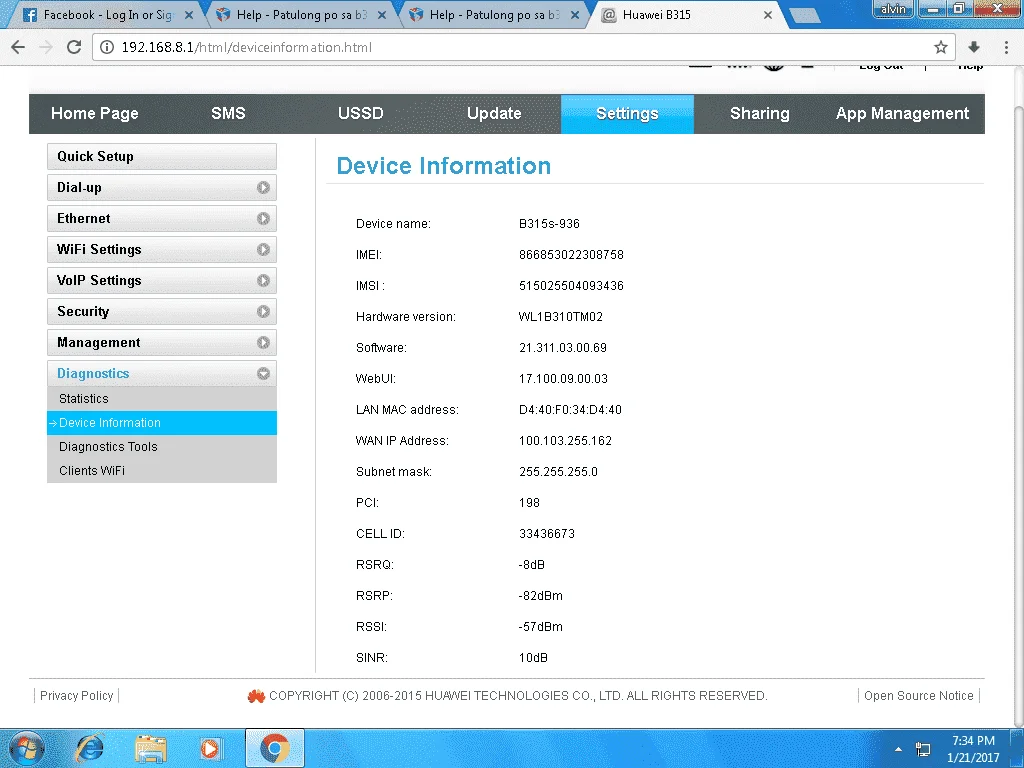Click CELL ID value 33436673
The height and width of the screenshot is (768, 1024).
tap(547, 534)
